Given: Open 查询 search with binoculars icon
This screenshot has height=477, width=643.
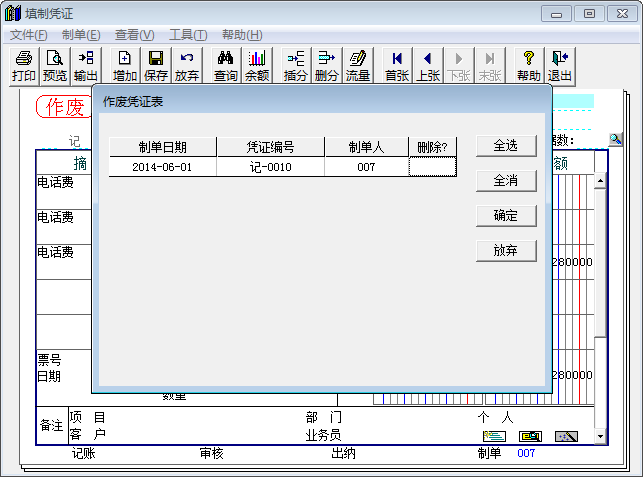Looking at the screenshot, I should [x=226, y=66].
